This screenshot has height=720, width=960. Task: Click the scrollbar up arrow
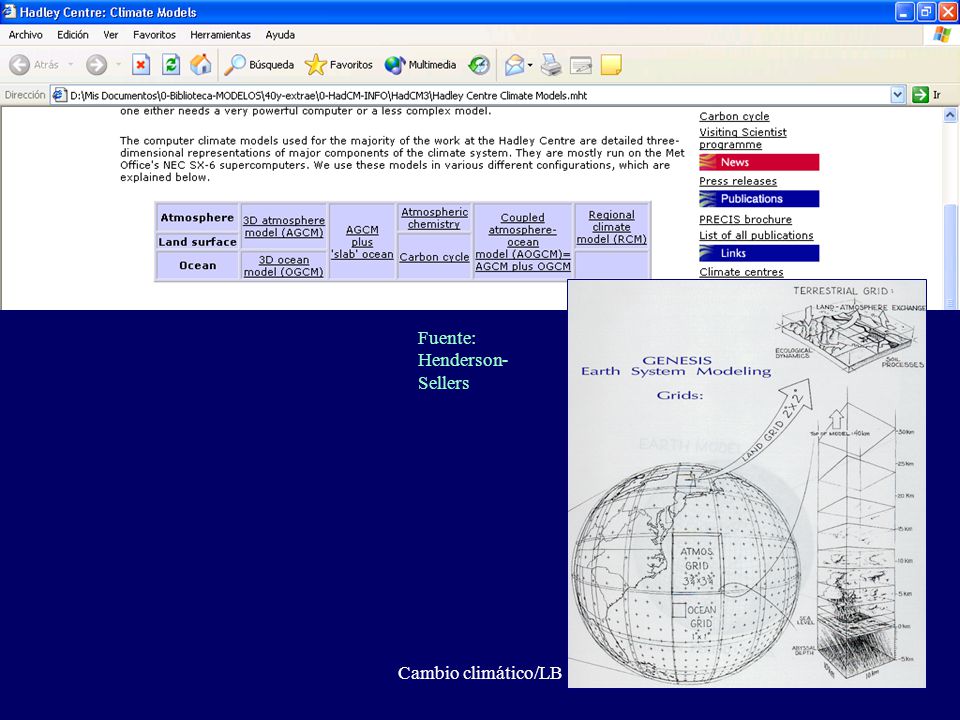tap(950, 115)
